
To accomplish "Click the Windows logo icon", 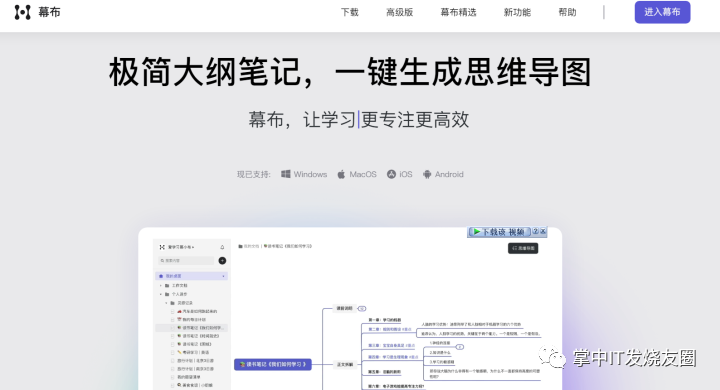I will (286, 174).
